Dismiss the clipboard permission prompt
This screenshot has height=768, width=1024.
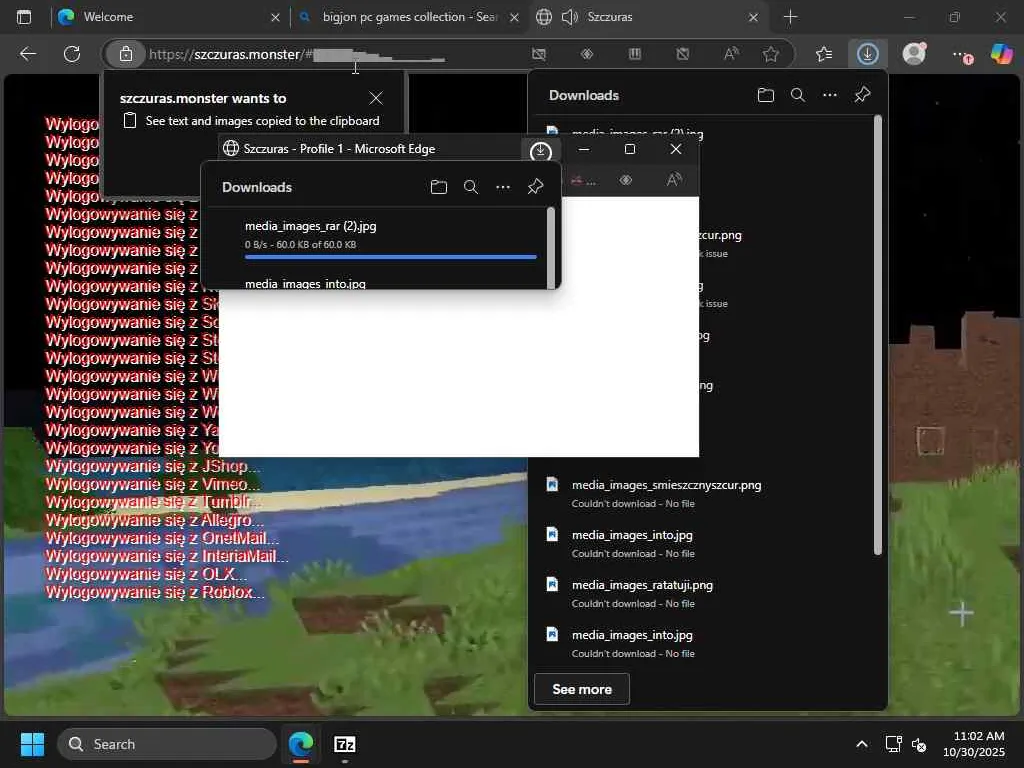(376, 98)
